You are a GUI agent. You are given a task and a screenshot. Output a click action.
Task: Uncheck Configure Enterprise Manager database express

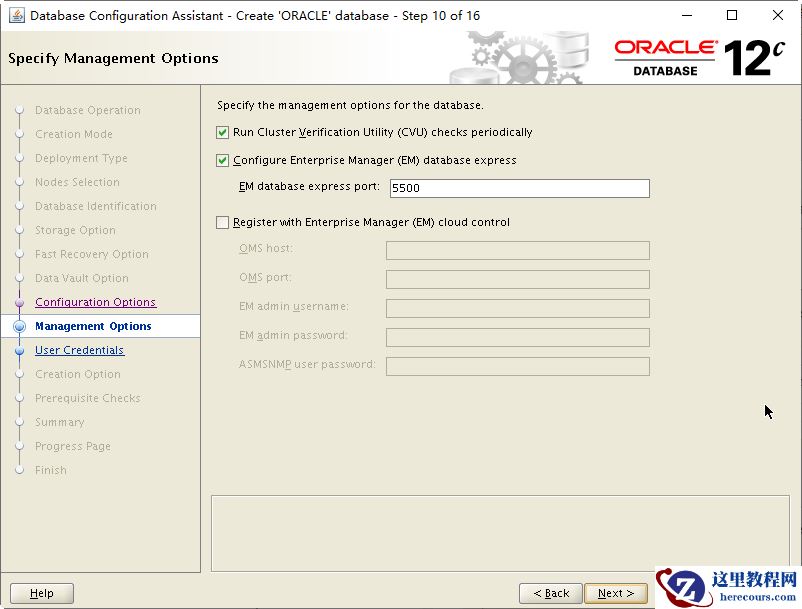point(222,161)
